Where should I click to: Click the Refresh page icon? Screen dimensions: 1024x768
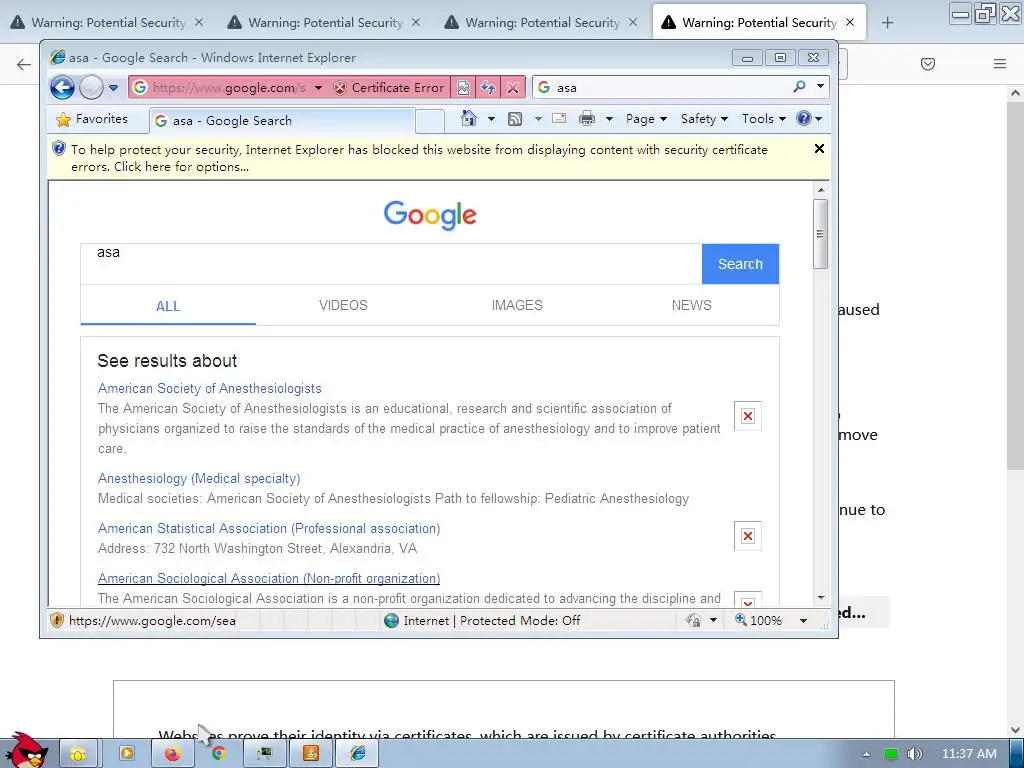pyautogui.click(x=488, y=88)
